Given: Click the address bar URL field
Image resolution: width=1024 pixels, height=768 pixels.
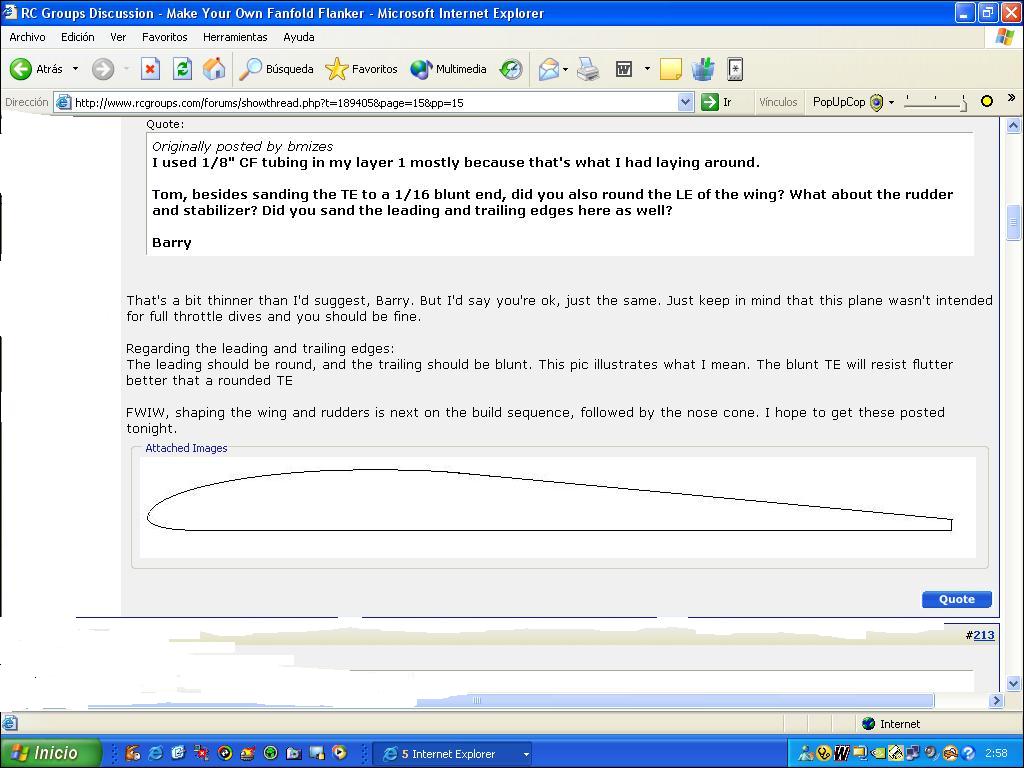Looking at the screenshot, I should [x=370, y=102].
